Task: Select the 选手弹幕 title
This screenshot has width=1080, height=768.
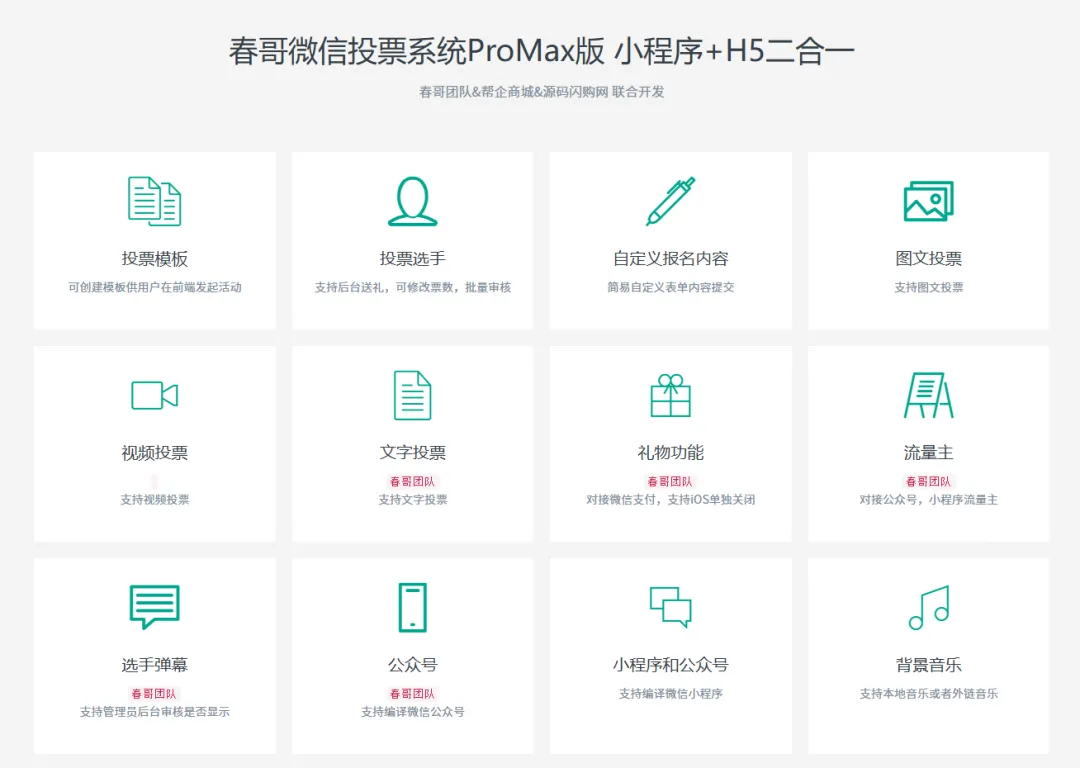Action: (x=154, y=665)
